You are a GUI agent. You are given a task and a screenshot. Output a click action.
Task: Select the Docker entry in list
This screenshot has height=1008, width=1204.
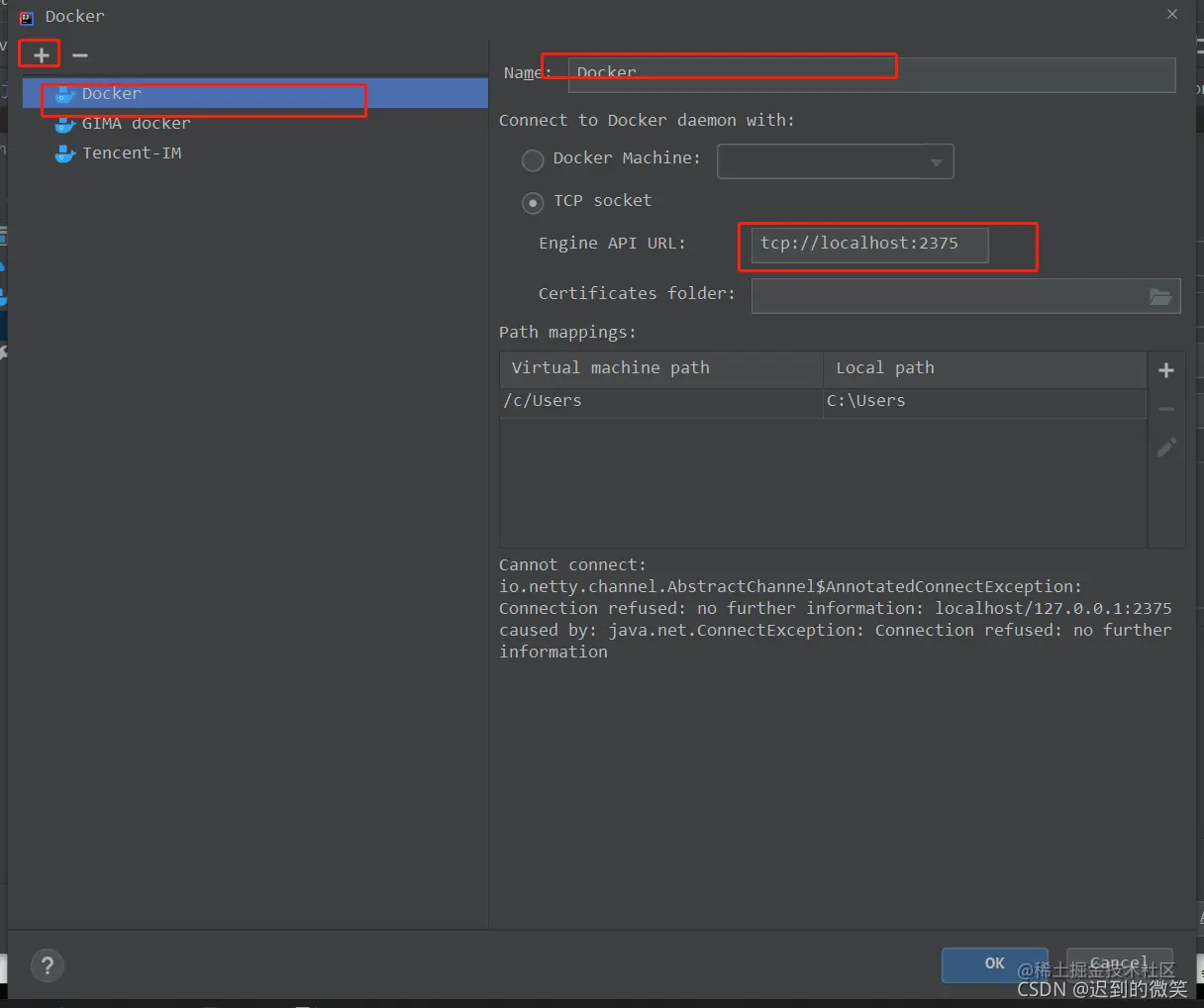pos(255,93)
